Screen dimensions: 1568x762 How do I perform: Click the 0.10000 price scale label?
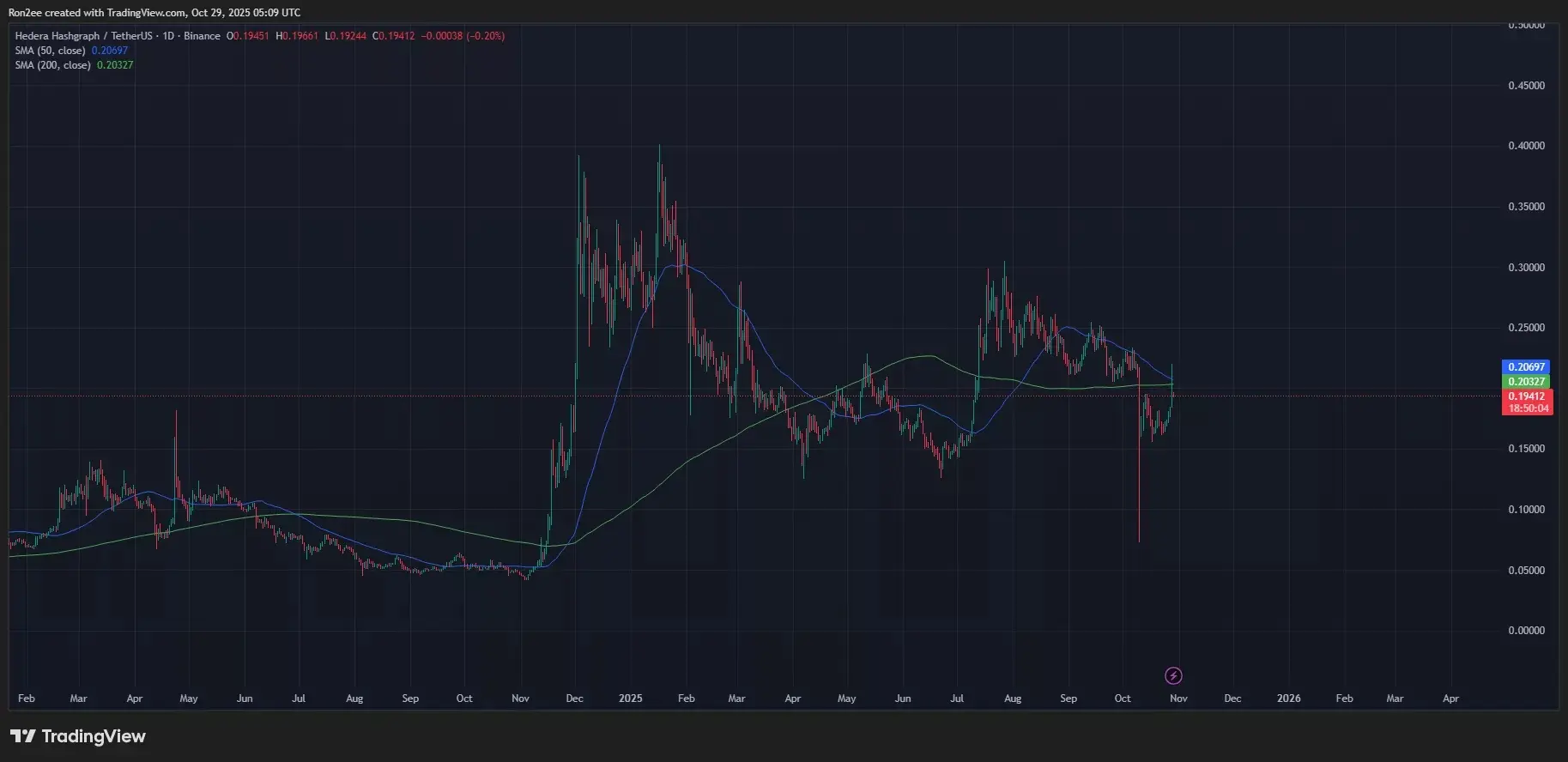click(1526, 510)
